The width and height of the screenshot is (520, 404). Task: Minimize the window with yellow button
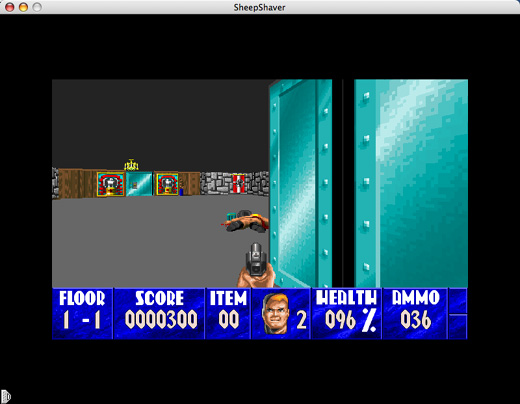click(23, 7)
